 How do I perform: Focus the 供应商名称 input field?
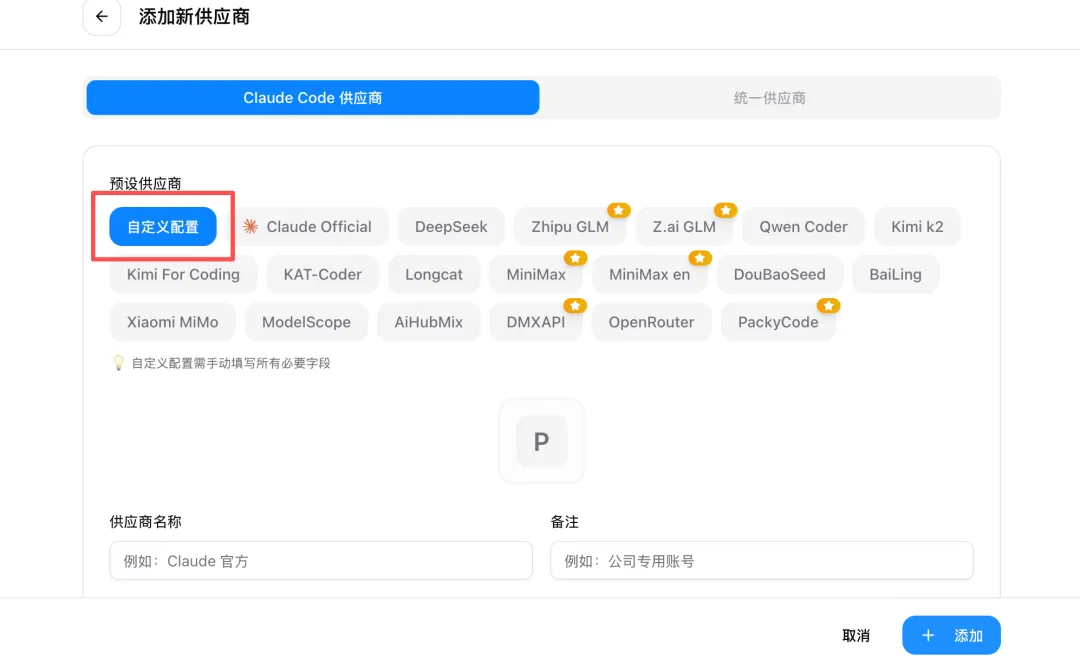[321, 561]
